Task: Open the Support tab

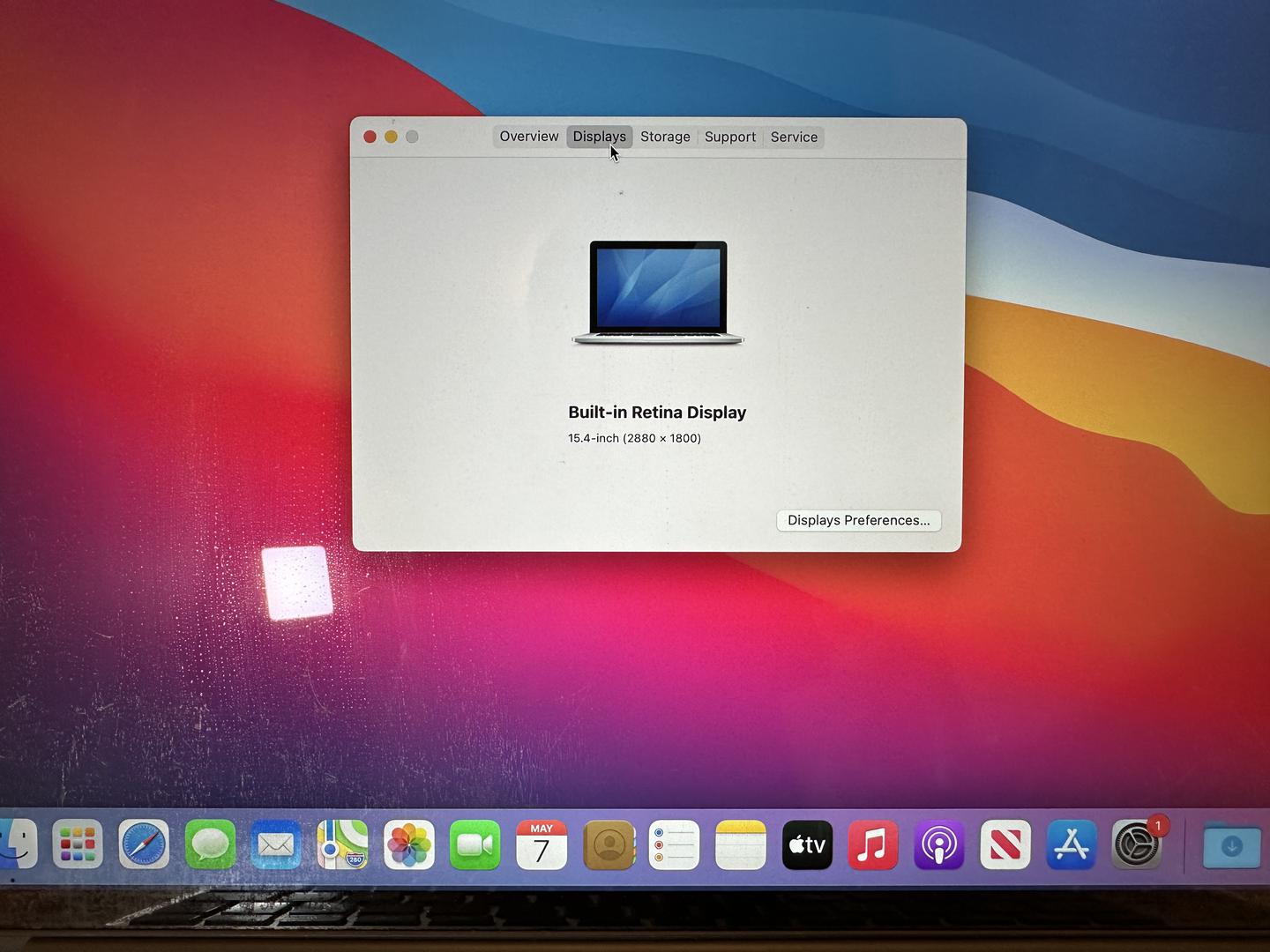Action: coord(730,137)
